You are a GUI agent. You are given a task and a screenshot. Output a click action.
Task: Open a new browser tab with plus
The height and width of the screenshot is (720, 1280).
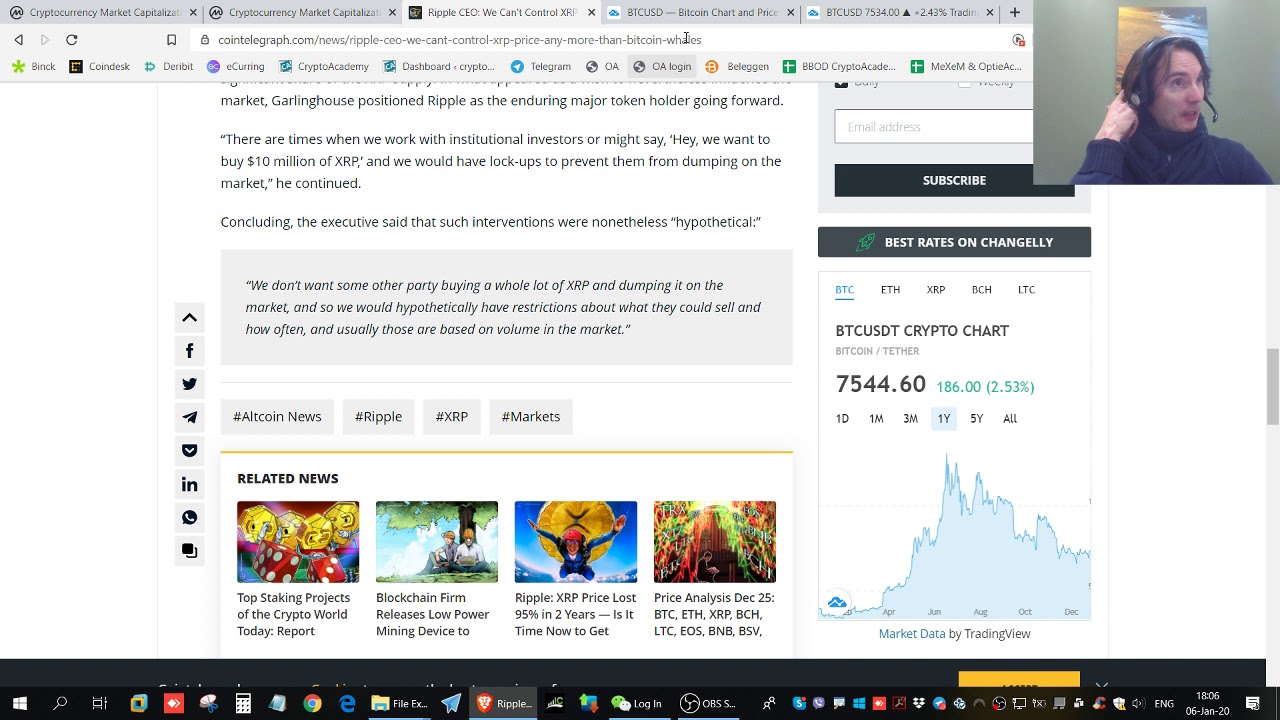1015,12
